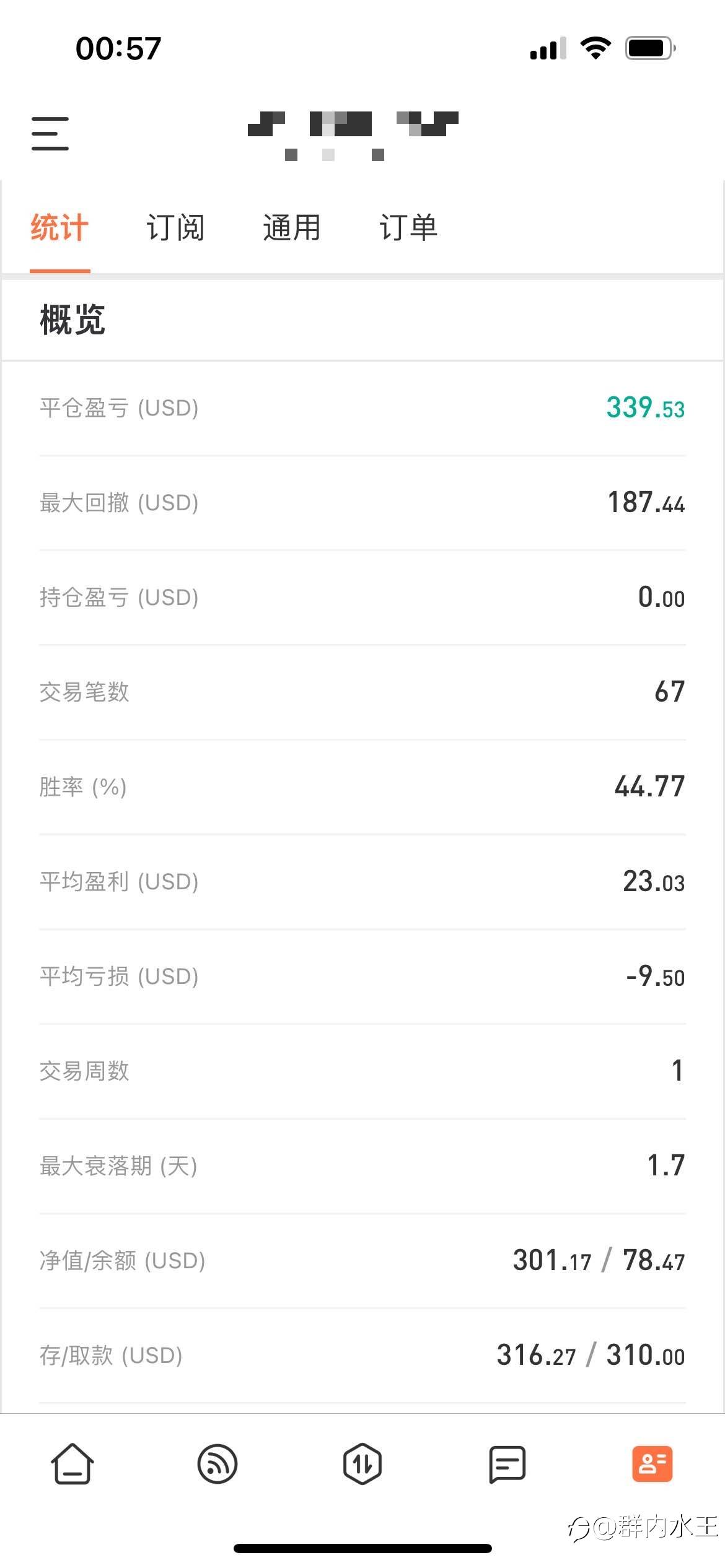Switch to the 统计 tab

(59, 228)
